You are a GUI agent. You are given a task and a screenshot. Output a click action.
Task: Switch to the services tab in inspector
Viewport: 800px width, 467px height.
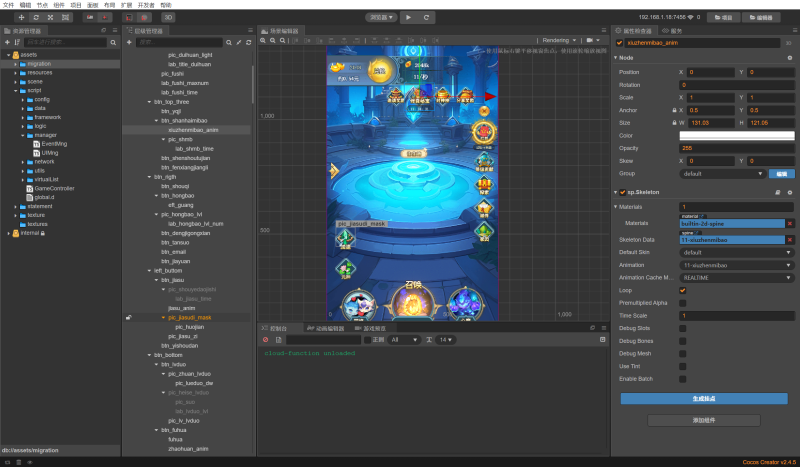(672, 31)
